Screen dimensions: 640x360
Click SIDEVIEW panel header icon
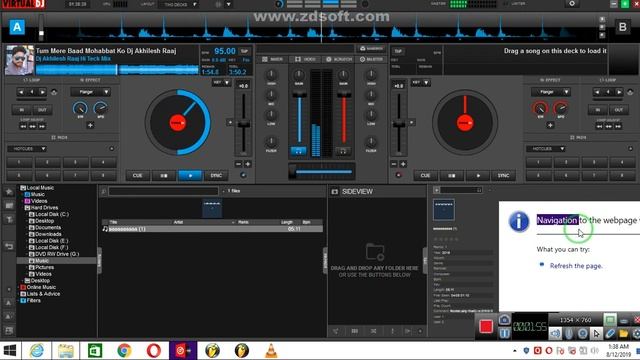click(335, 191)
